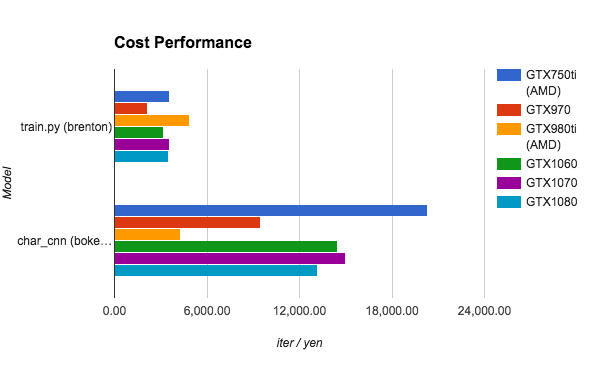Click the cyan GTX1080 legend swatch
598x368 pixels.
[509, 202]
